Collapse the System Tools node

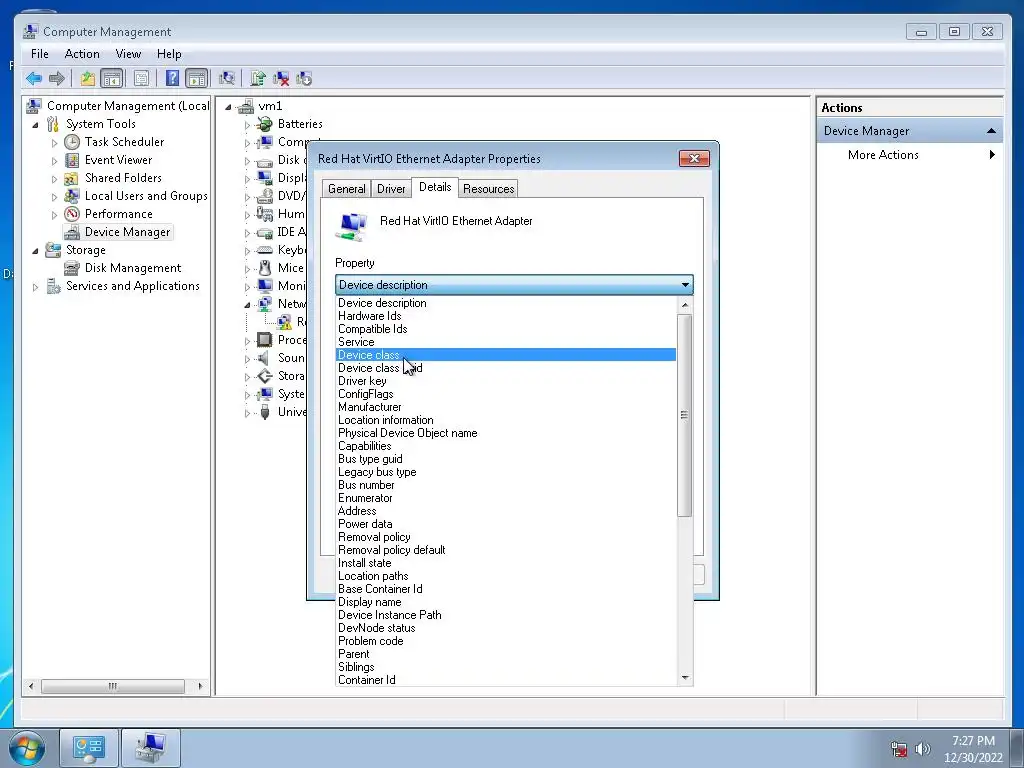35,125
